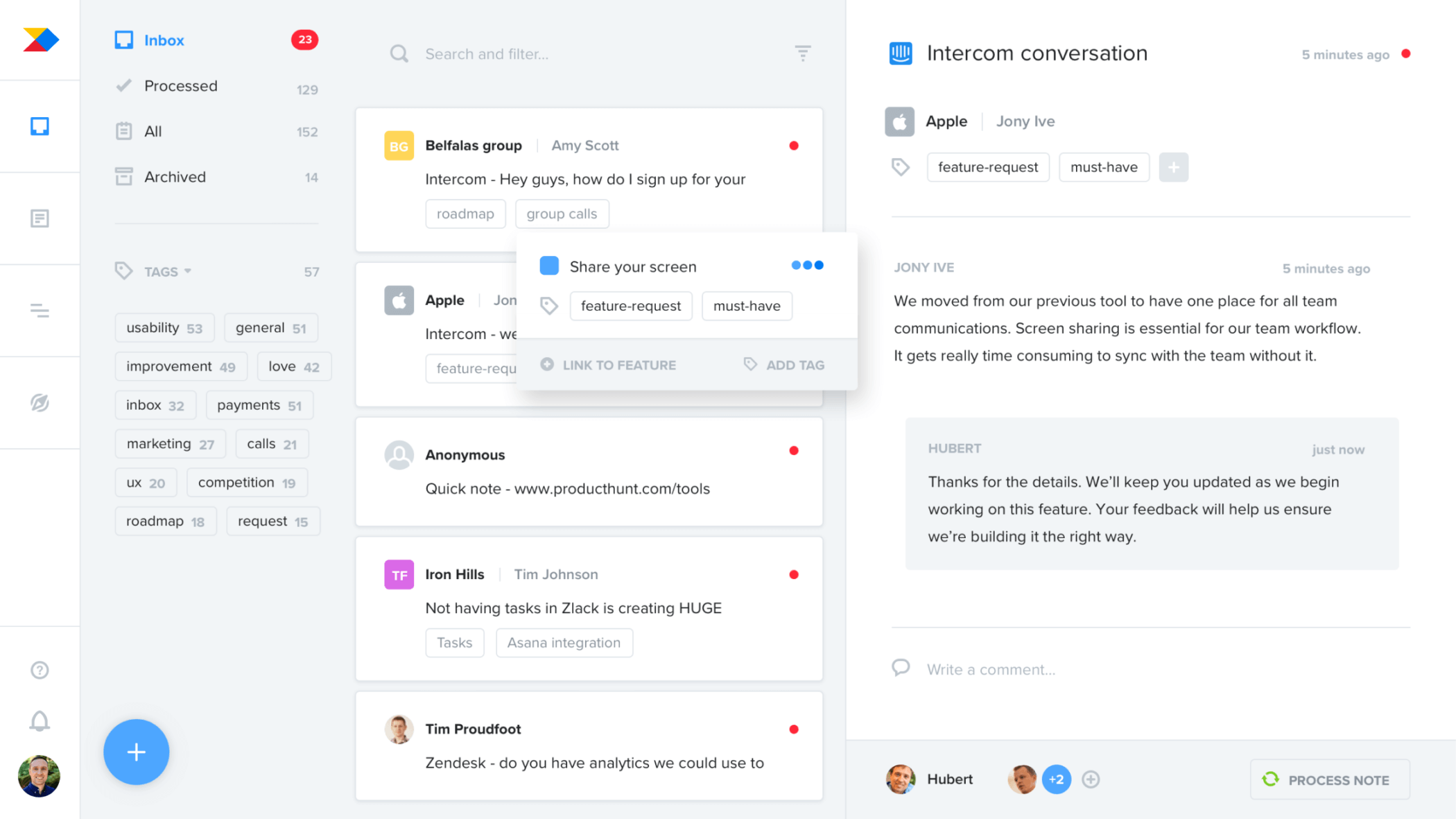
Task: Click the LINK TO FEATURE icon in popup
Action: click(547, 364)
